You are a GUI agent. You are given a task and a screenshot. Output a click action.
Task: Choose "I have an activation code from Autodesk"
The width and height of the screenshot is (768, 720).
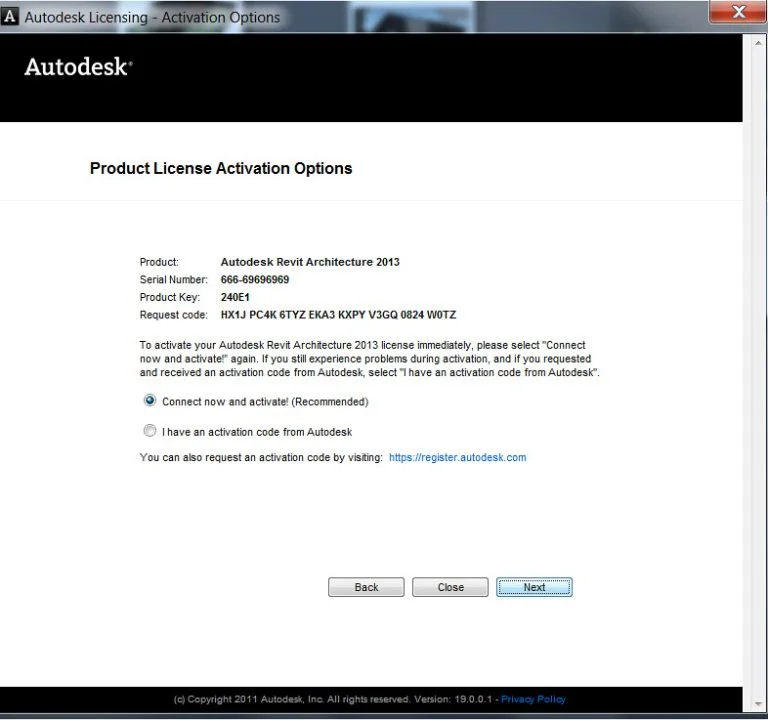pyautogui.click(x=150, y=431)
